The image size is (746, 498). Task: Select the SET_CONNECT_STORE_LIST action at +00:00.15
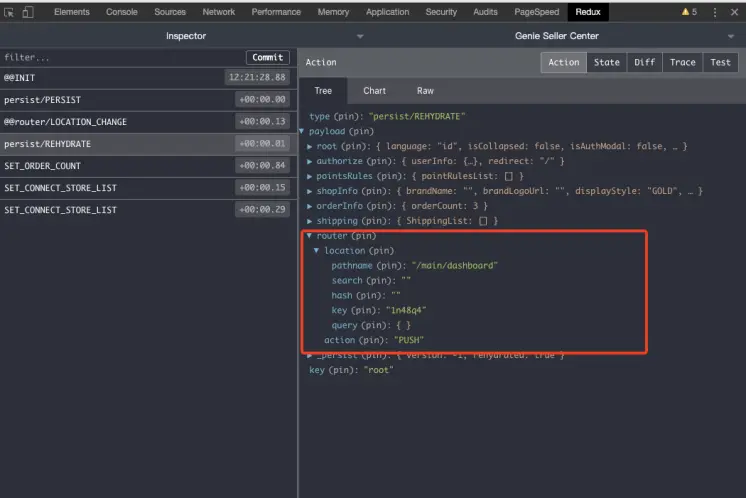tap(147, 188)
